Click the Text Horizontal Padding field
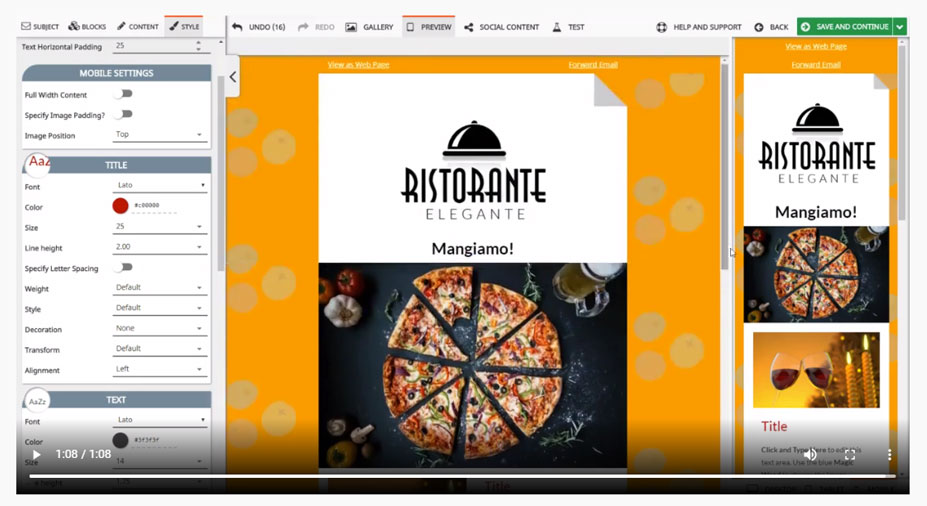This screenshot has height=506, width=927. point(155,46)
